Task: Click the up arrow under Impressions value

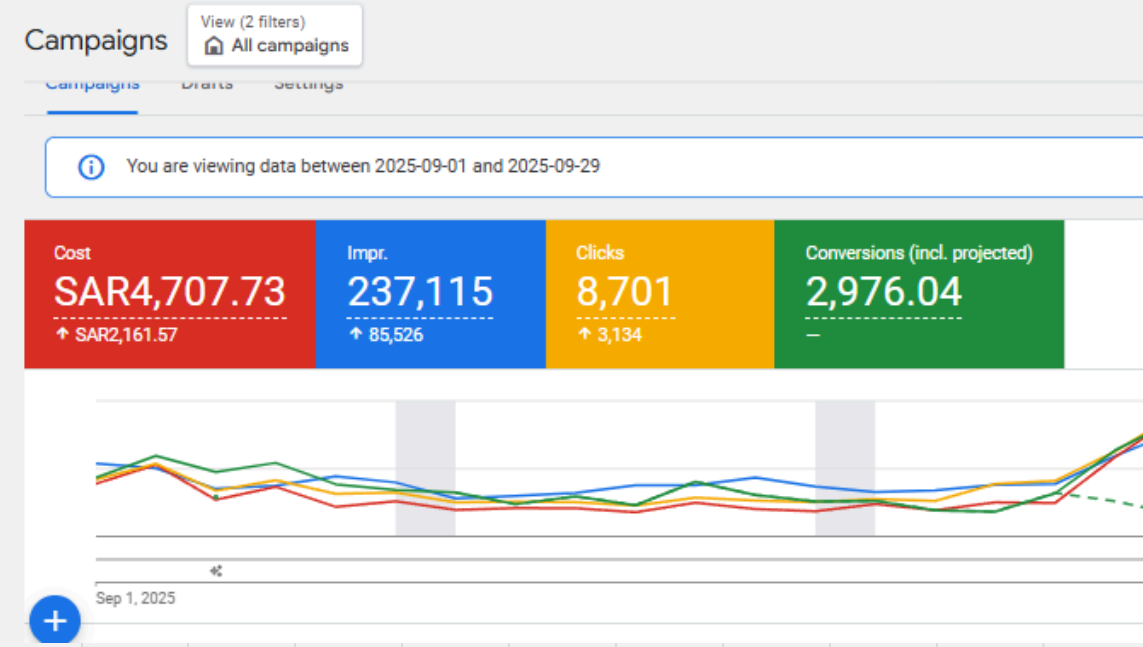Action: [355, 335]
